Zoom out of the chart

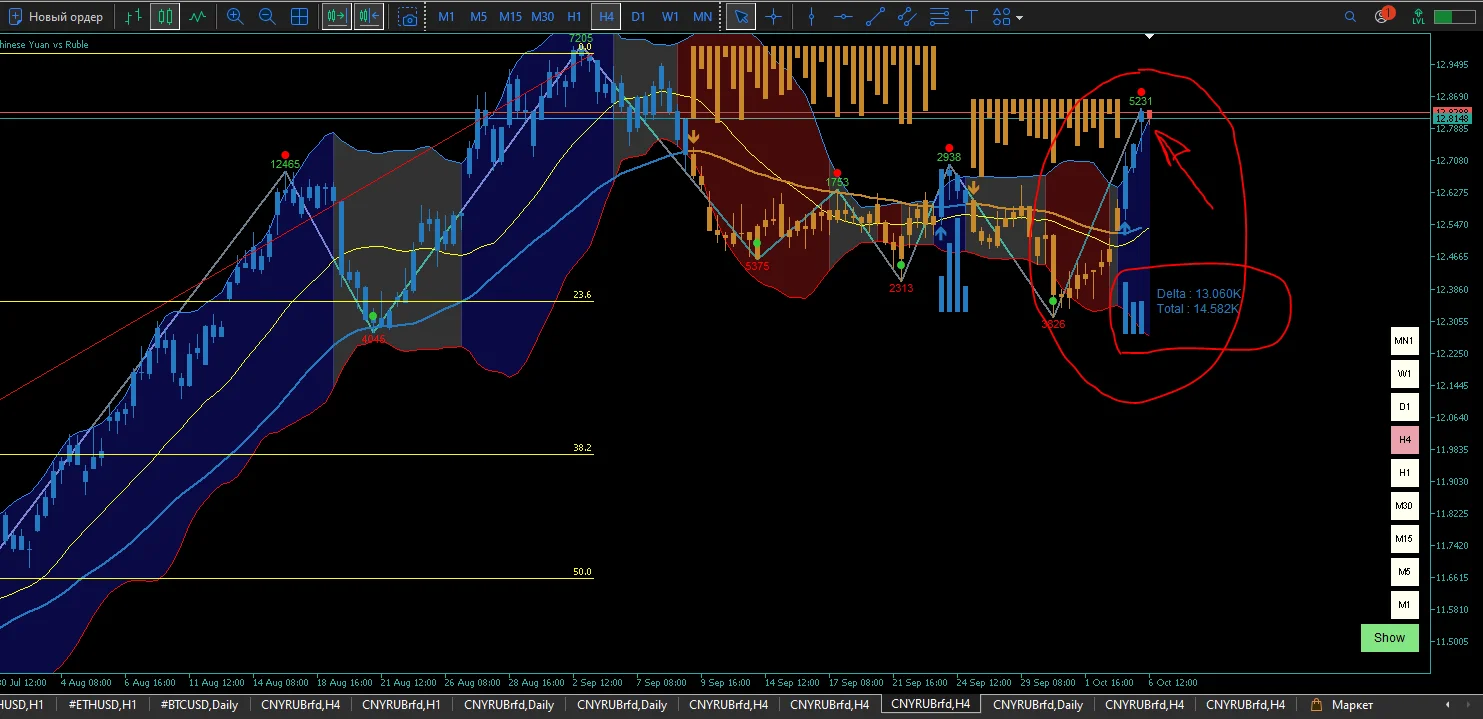[267, 17]
